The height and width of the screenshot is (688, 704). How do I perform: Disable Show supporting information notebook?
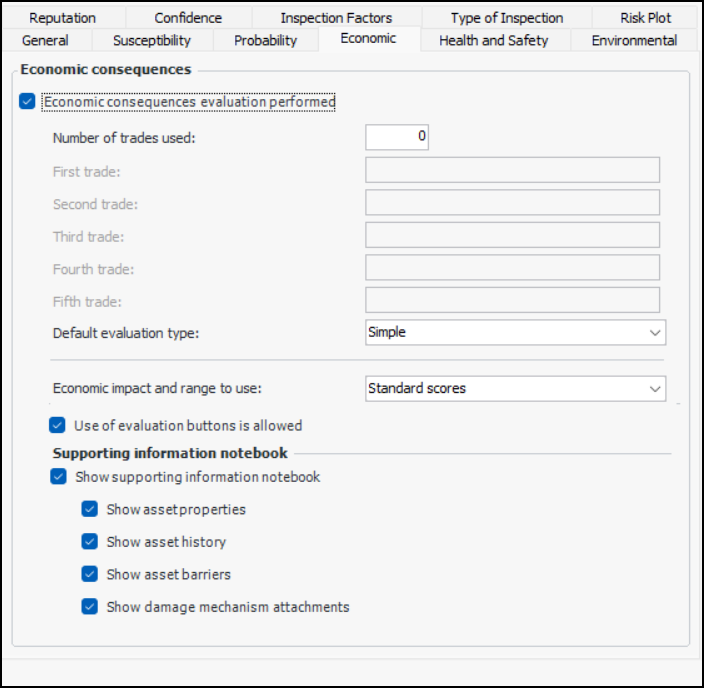click(59, 477)
